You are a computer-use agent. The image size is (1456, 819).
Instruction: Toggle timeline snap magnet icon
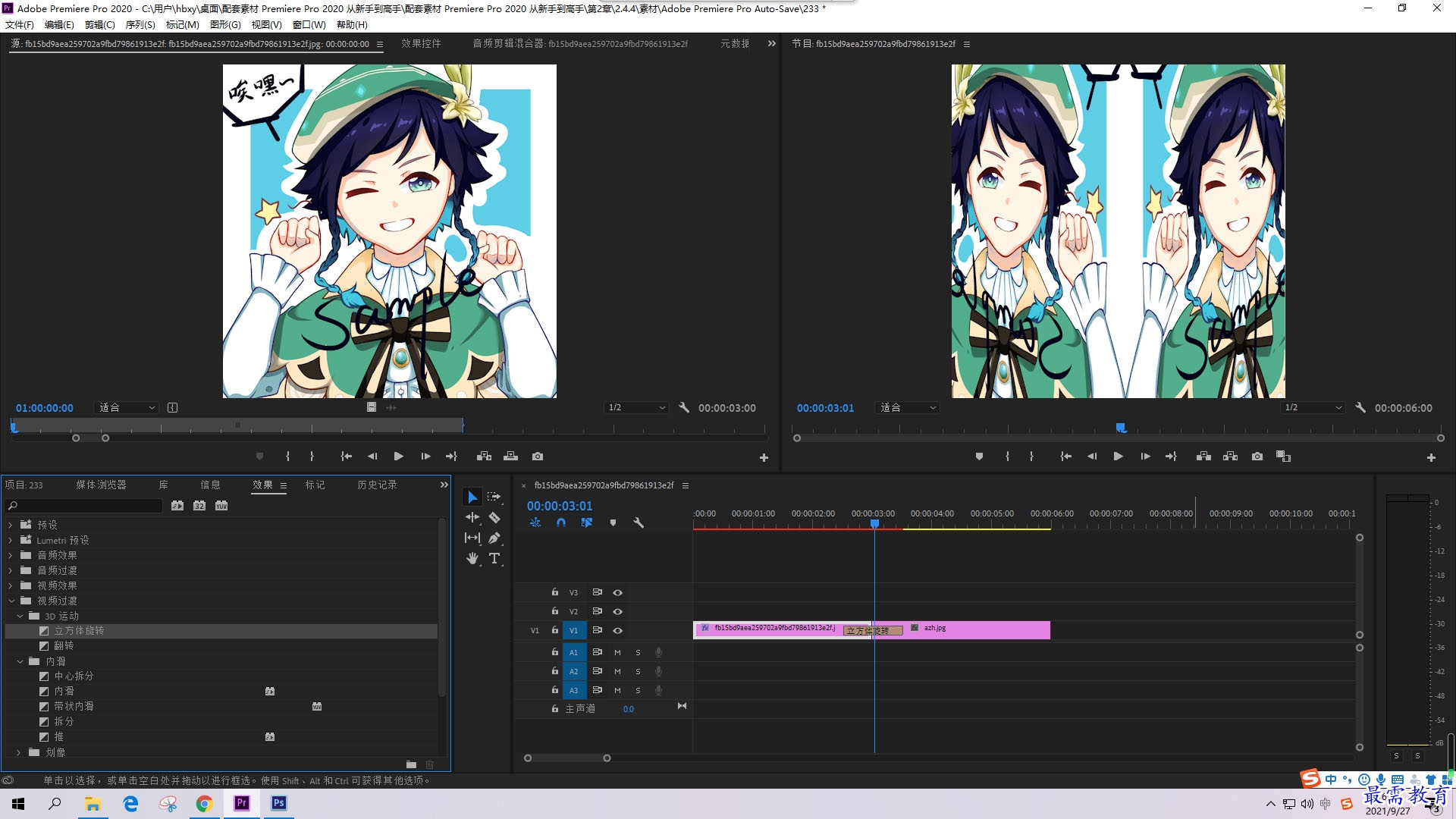(x=561, y=522)
